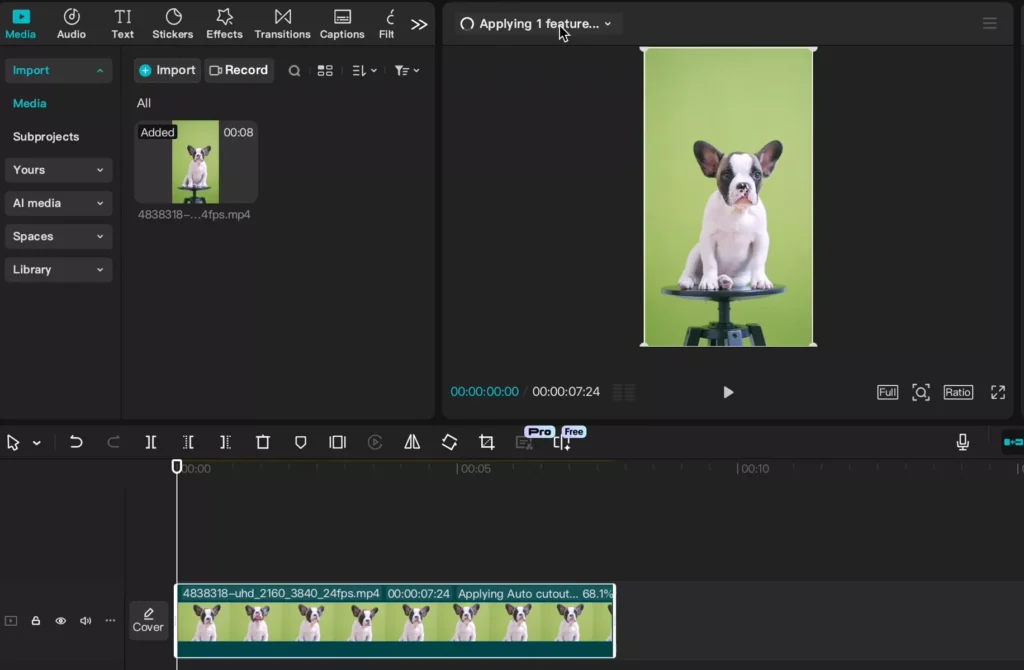Screen dimensions: 1024x670
Task: Delete right of playhead
Action: (225, 442)
